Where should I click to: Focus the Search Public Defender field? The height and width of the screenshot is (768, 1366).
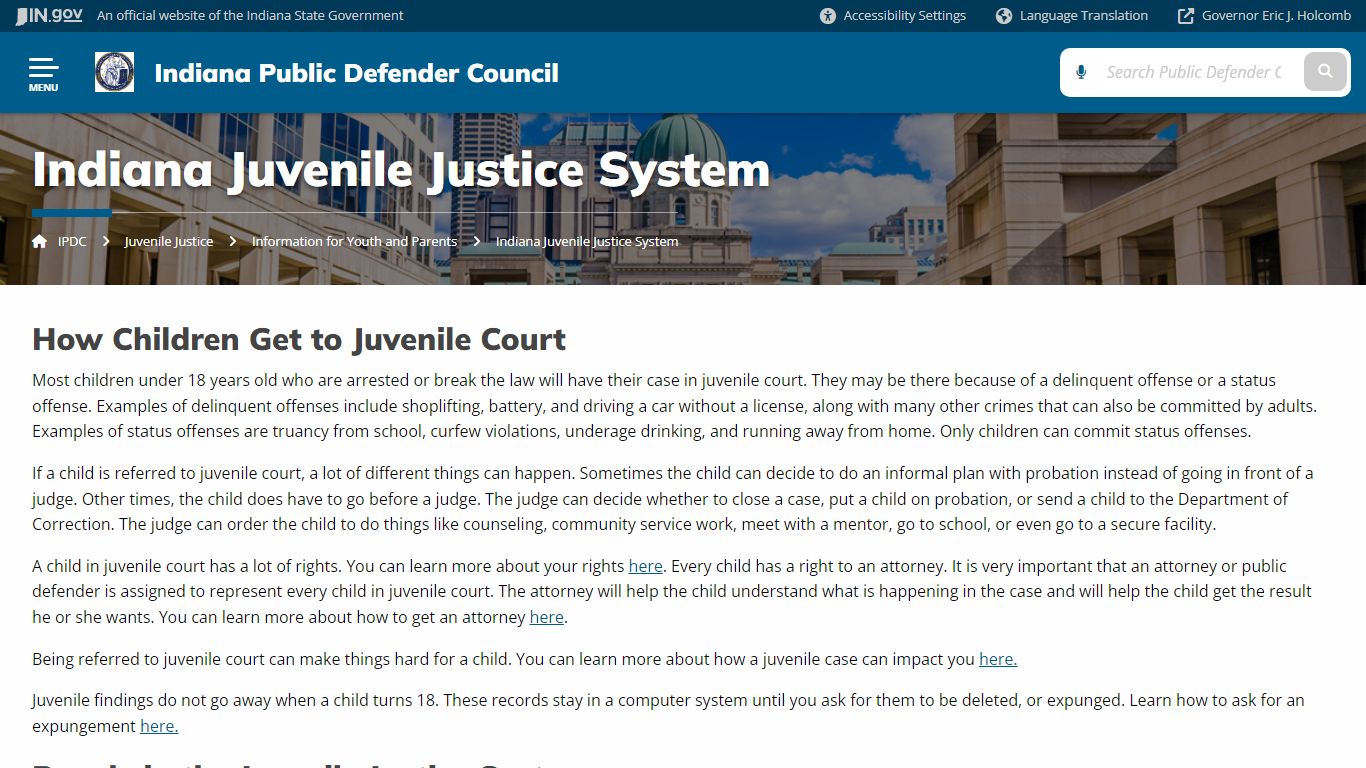1192,72
